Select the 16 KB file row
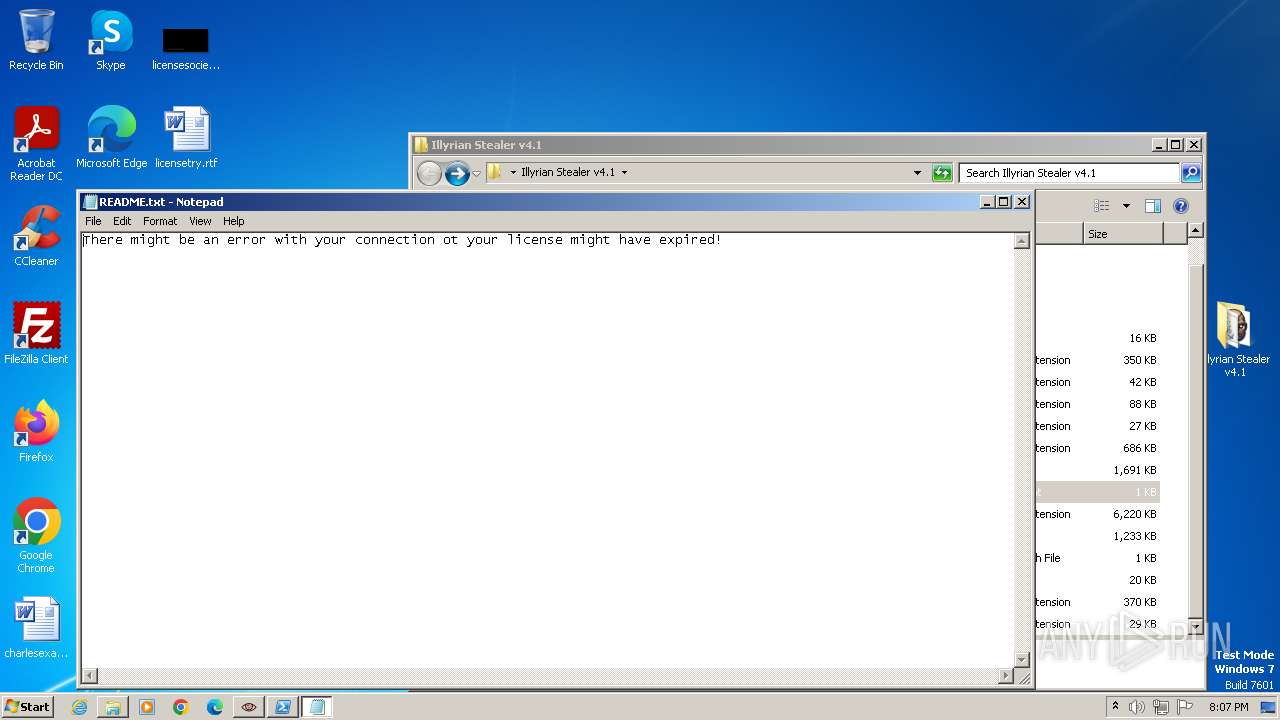 [x=1098, y=338]
